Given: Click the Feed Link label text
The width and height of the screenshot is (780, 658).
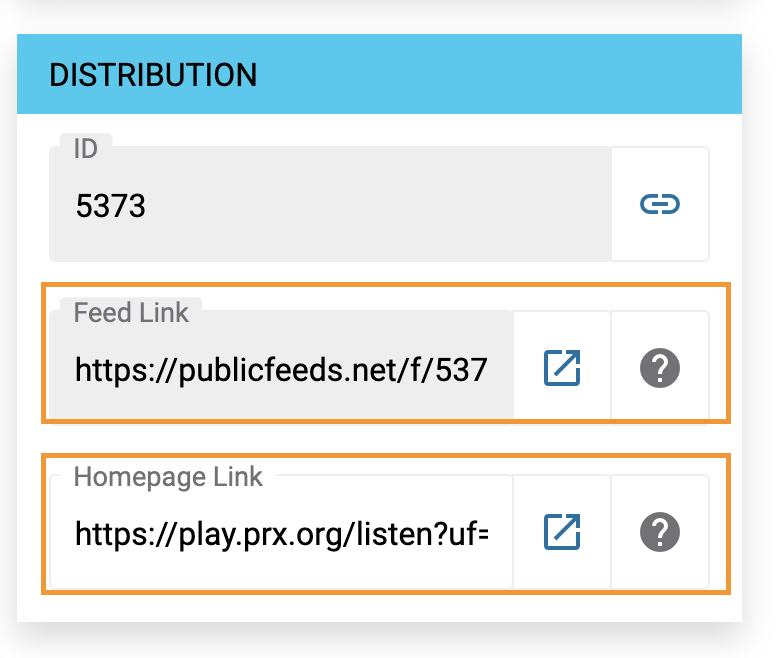Looking at the screenshot, I should click(131, 313).
